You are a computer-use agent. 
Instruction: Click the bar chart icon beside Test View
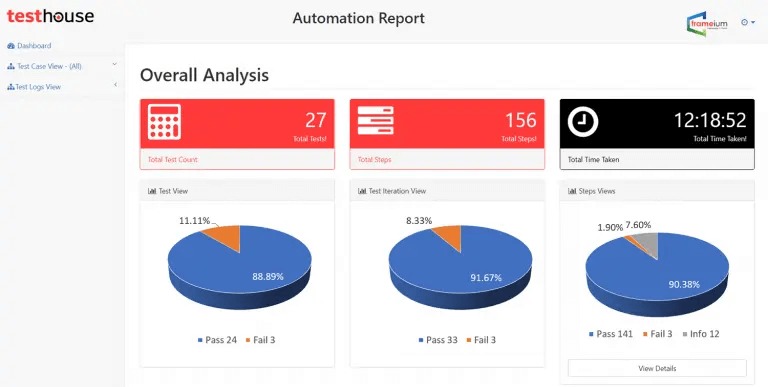pos(152,191)
